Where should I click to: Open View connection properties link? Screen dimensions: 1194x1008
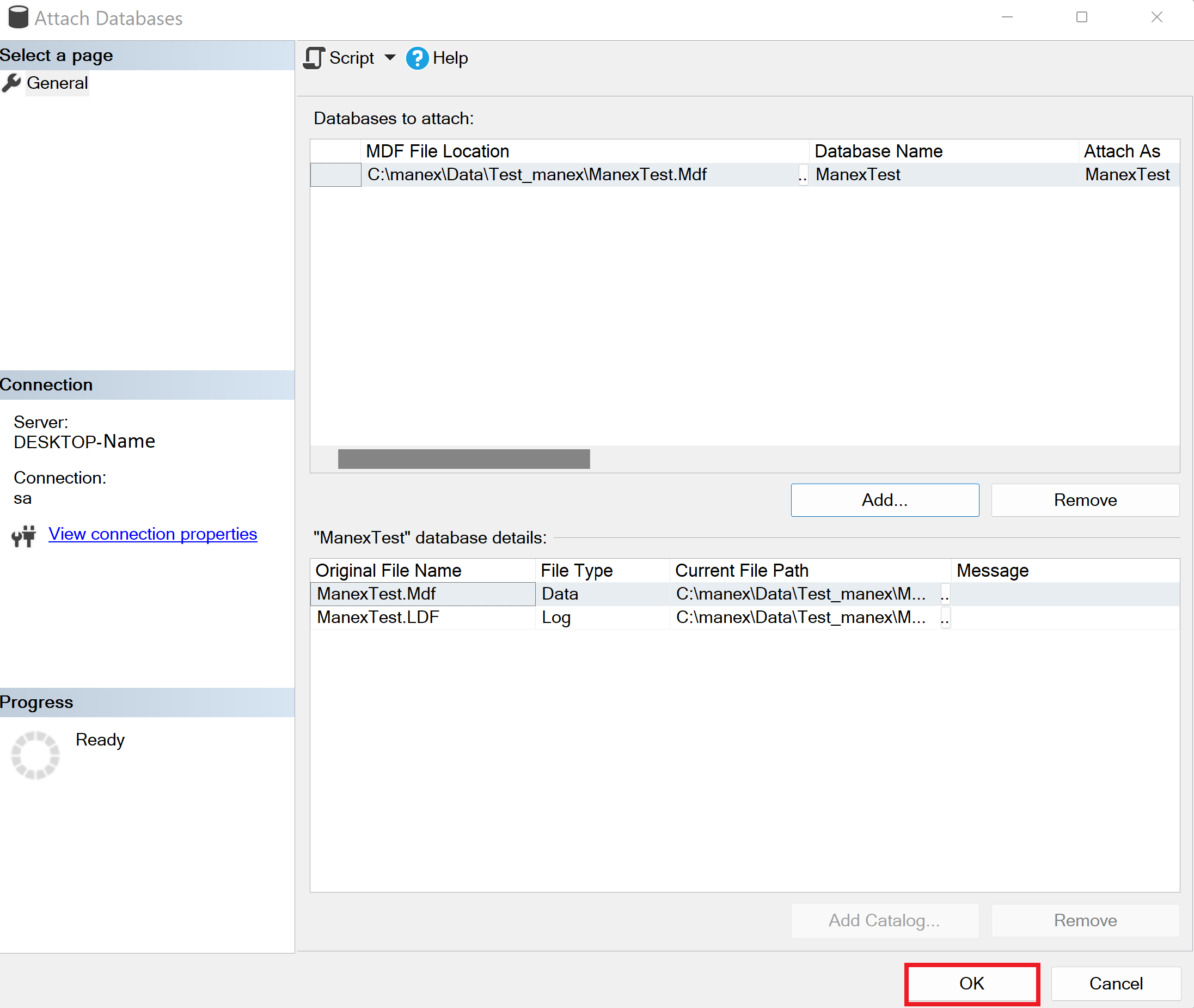(152, 534)
